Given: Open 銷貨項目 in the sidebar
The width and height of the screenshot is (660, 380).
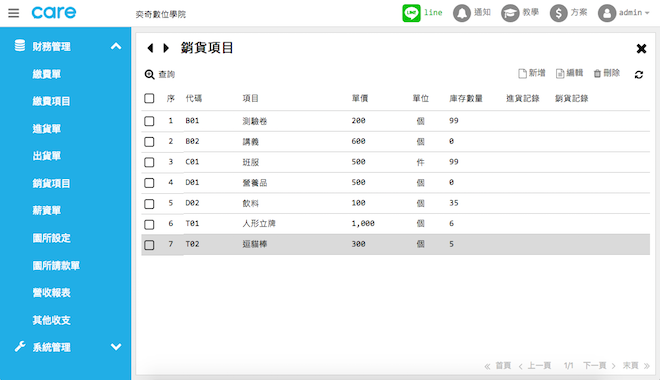Looking at the screenshot, I should click(x=51, y=183).
